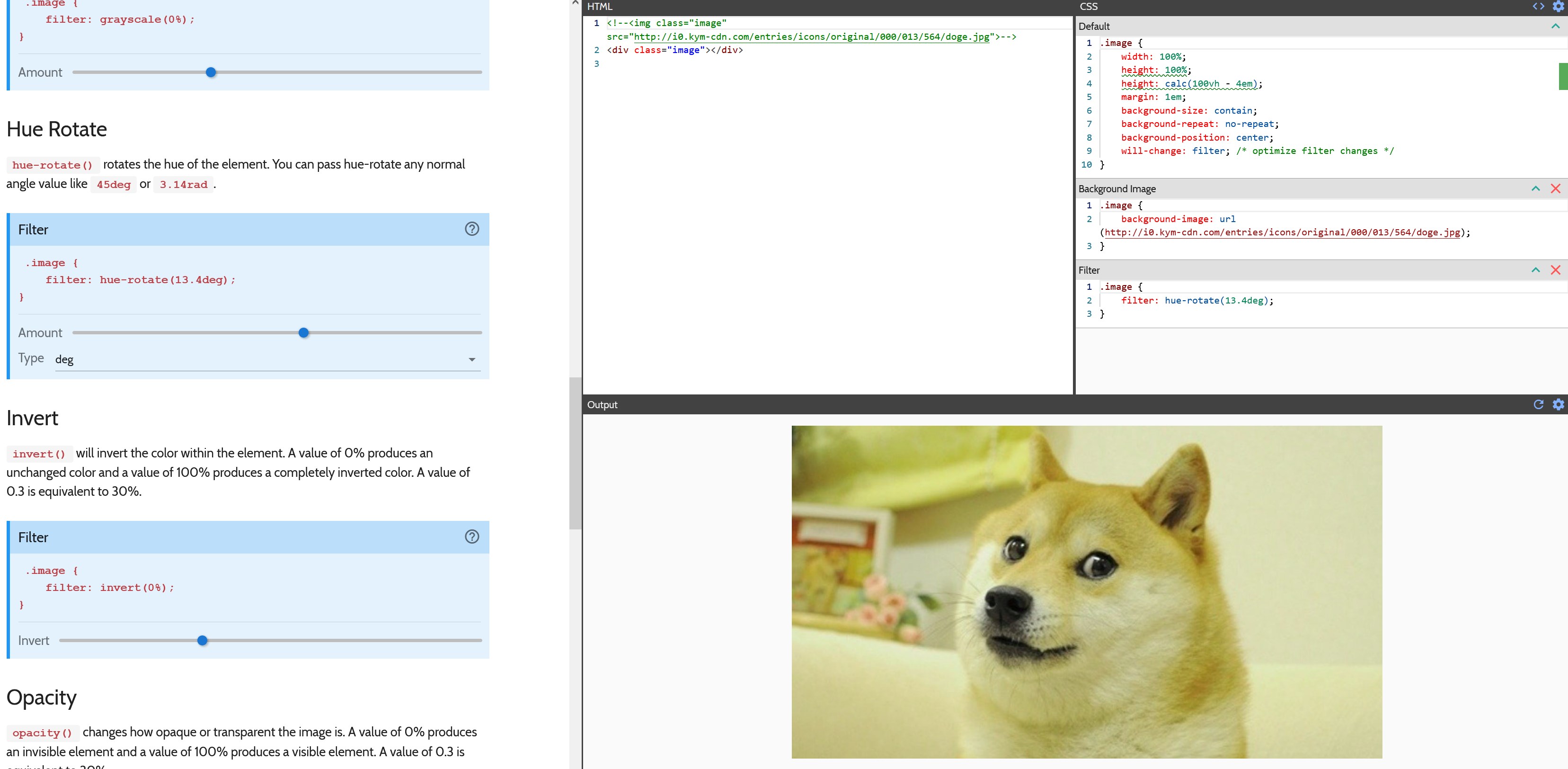
Task: Click the doge.jpg link in HTML comment
Action: pyautogui.click(x=811, y=36)
